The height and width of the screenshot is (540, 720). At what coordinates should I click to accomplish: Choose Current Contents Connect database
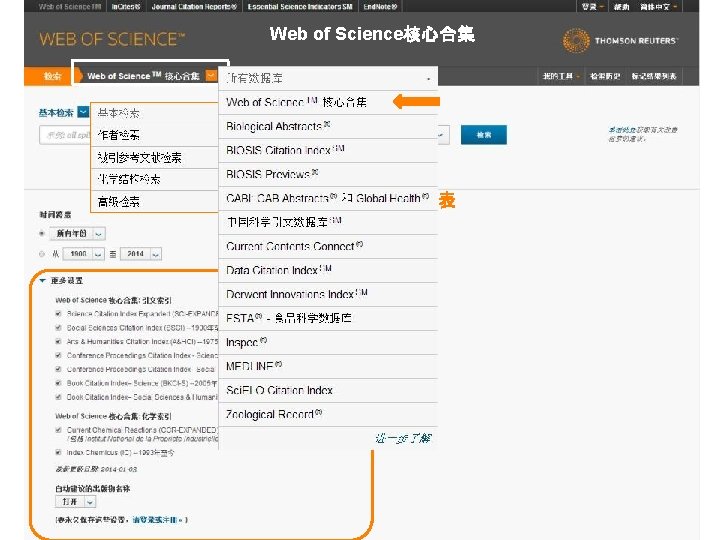tap(328, 247)
